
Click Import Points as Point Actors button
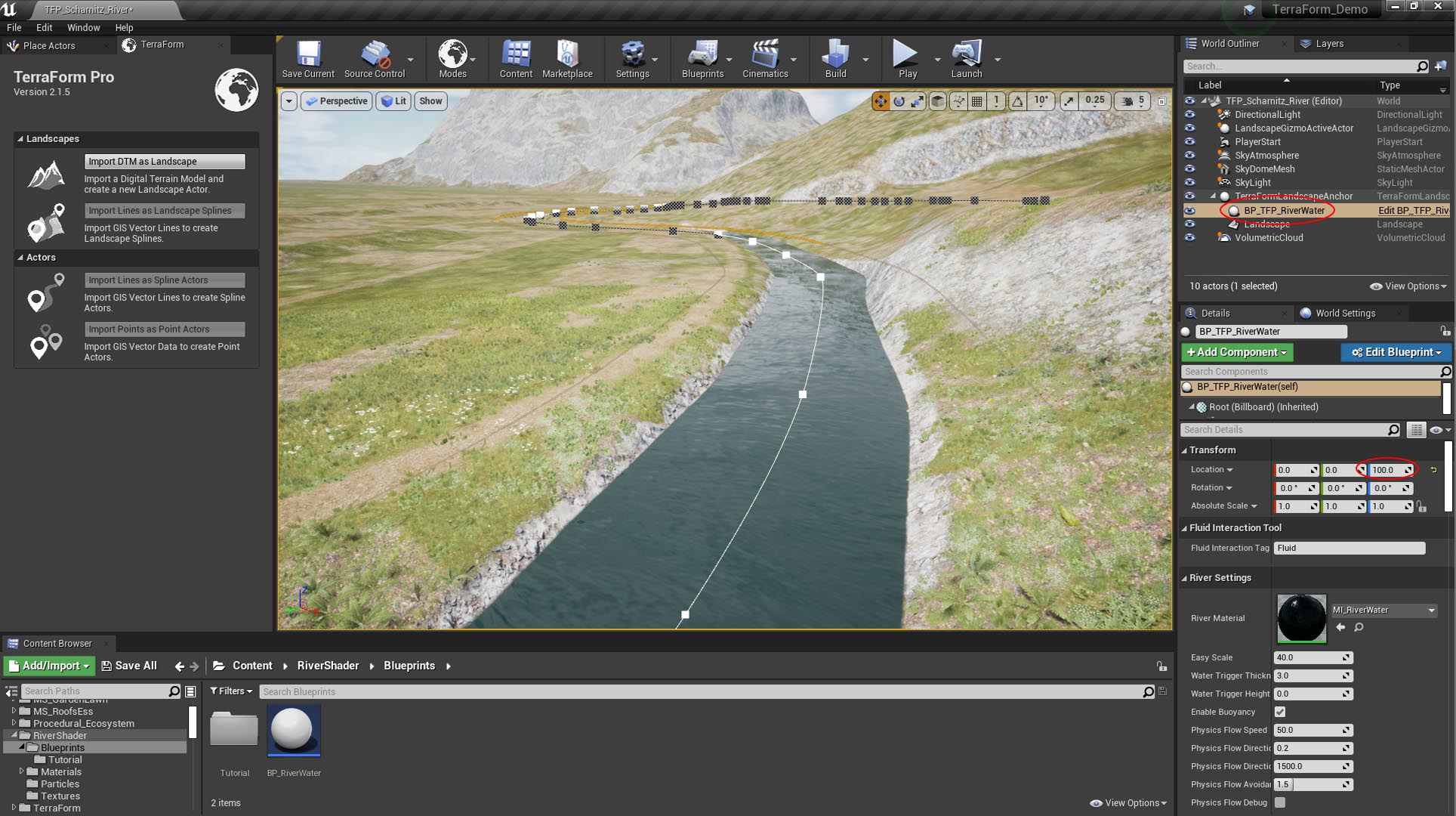165,329
